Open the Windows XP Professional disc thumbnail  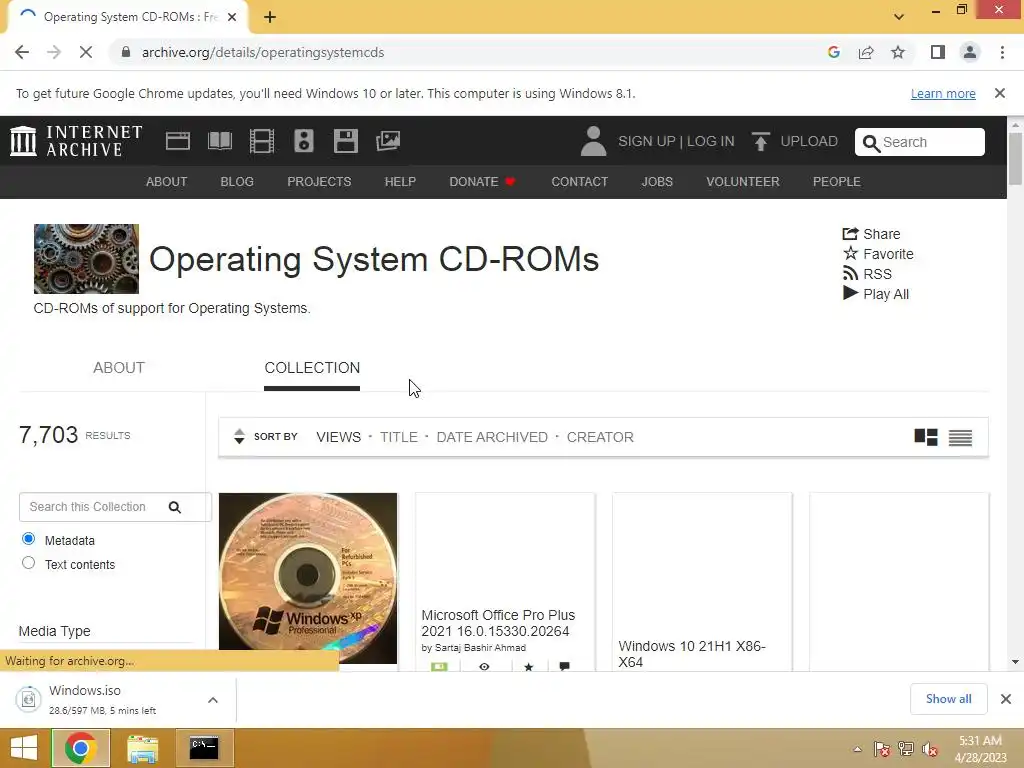point(308,578)
